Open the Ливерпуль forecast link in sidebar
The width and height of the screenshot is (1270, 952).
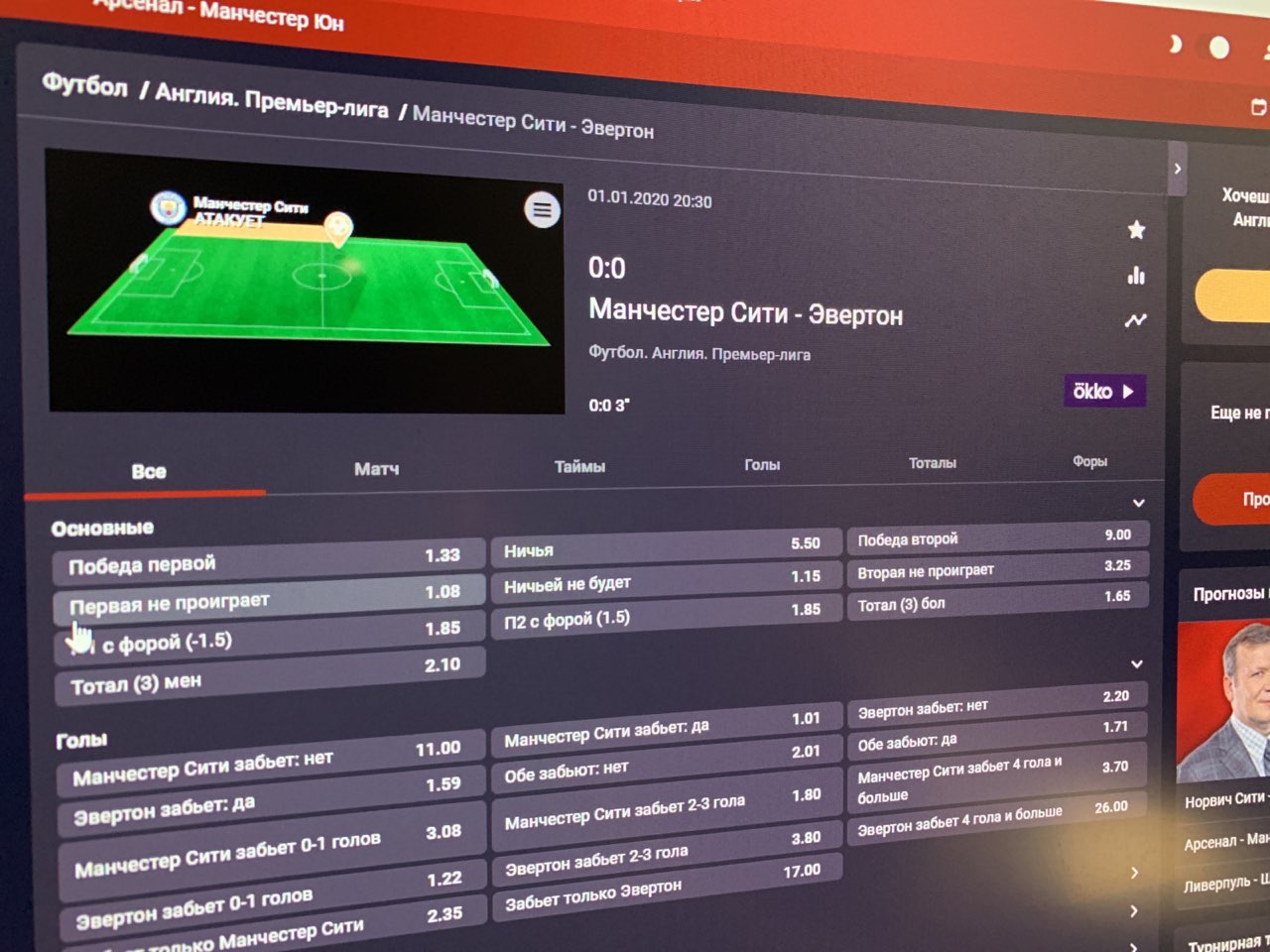[1227, 883]
